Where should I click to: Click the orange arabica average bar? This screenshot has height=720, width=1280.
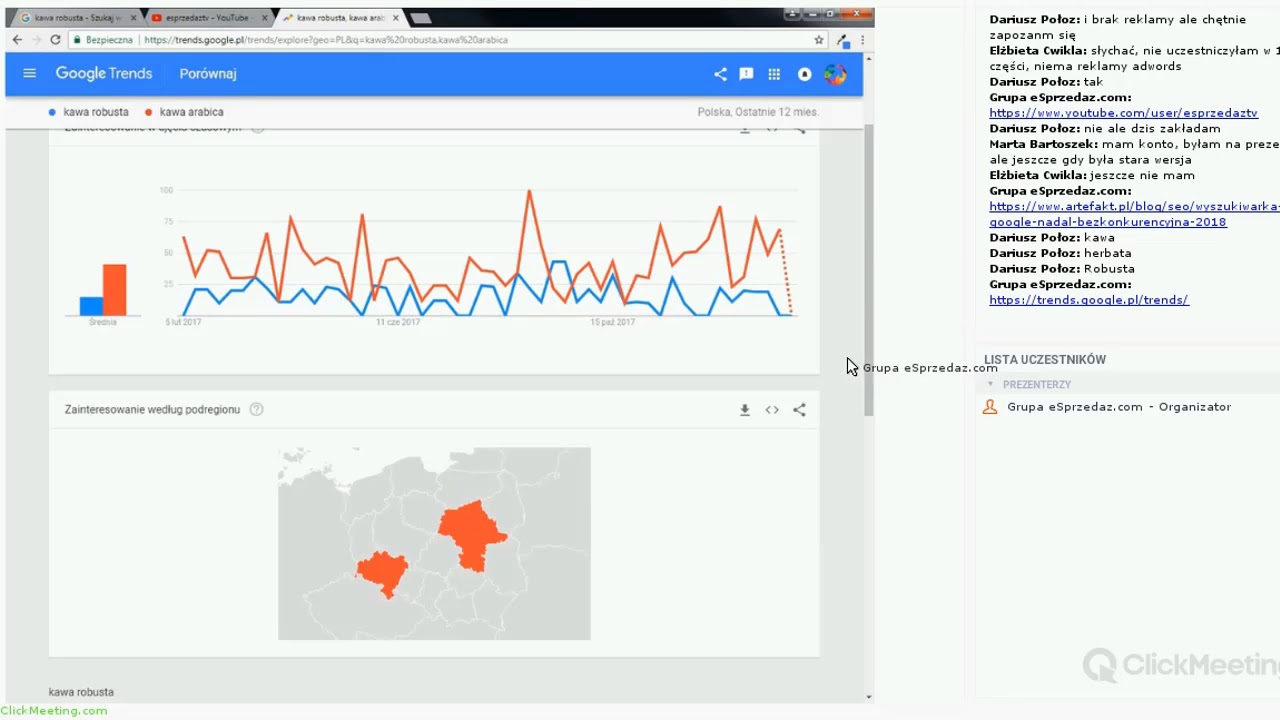click(x=115, y=290)
